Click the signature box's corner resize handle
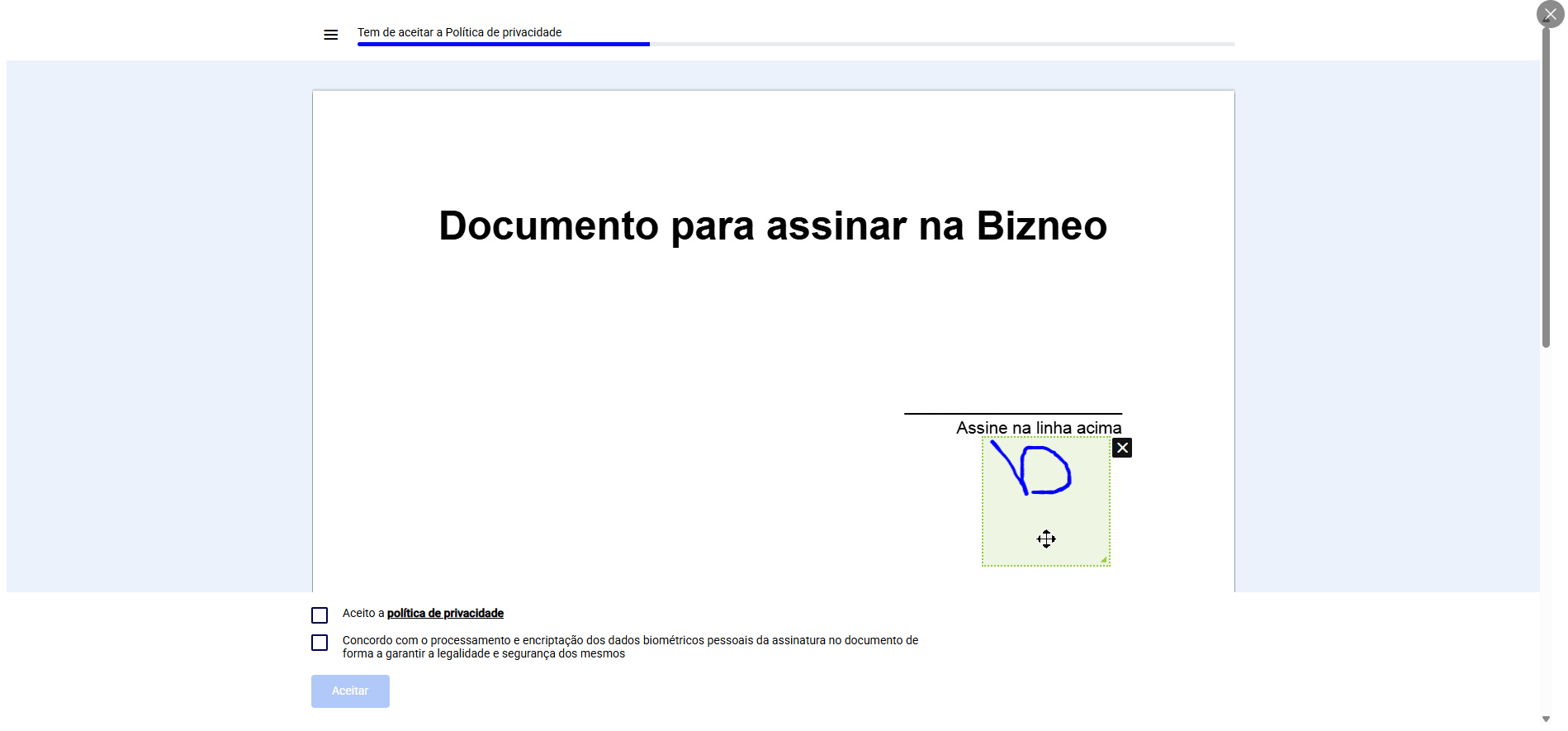1568x731 pixels. 1103,559
